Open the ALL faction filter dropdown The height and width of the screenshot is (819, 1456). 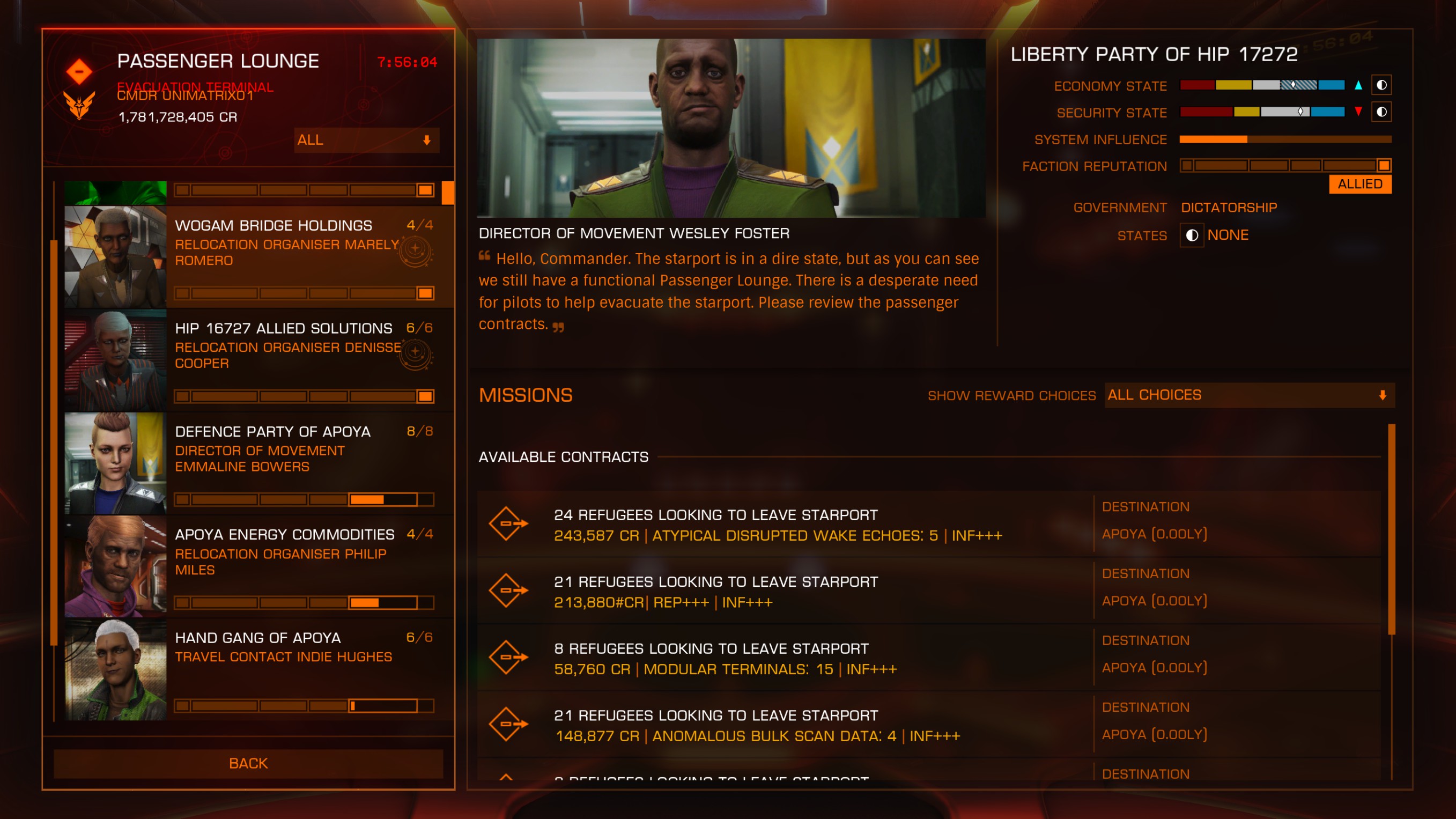[x=366, y=140]
